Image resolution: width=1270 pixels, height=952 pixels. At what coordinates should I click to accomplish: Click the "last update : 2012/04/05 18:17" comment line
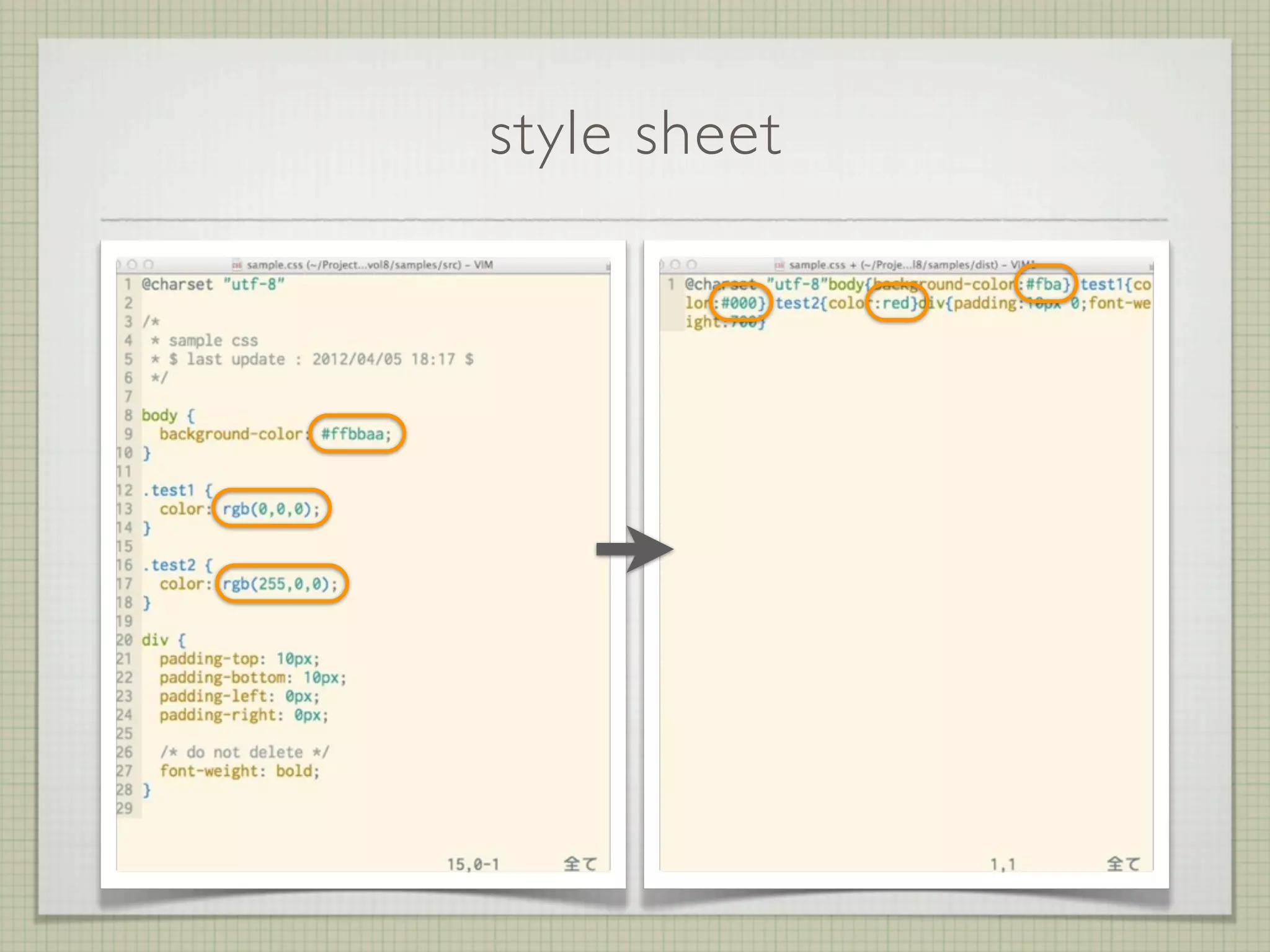coord(313,359)
